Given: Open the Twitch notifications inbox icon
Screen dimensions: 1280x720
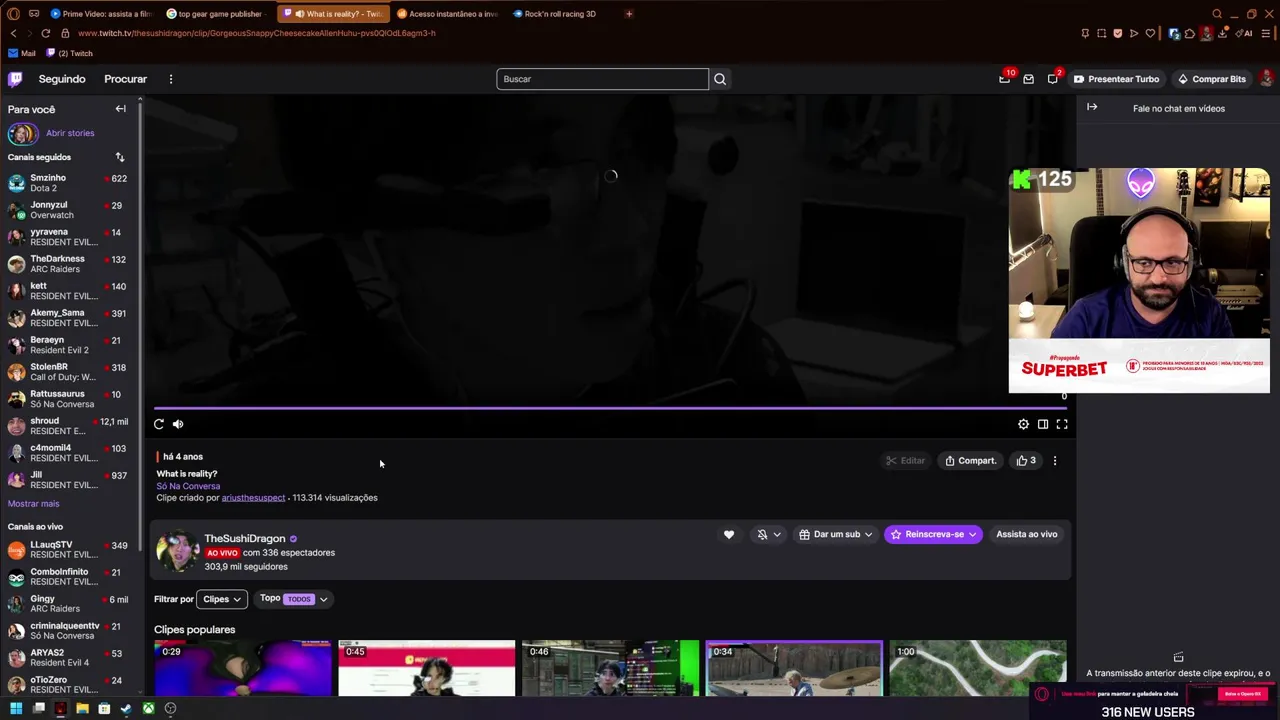Looking at the screenshot, I should point(1028,79).
